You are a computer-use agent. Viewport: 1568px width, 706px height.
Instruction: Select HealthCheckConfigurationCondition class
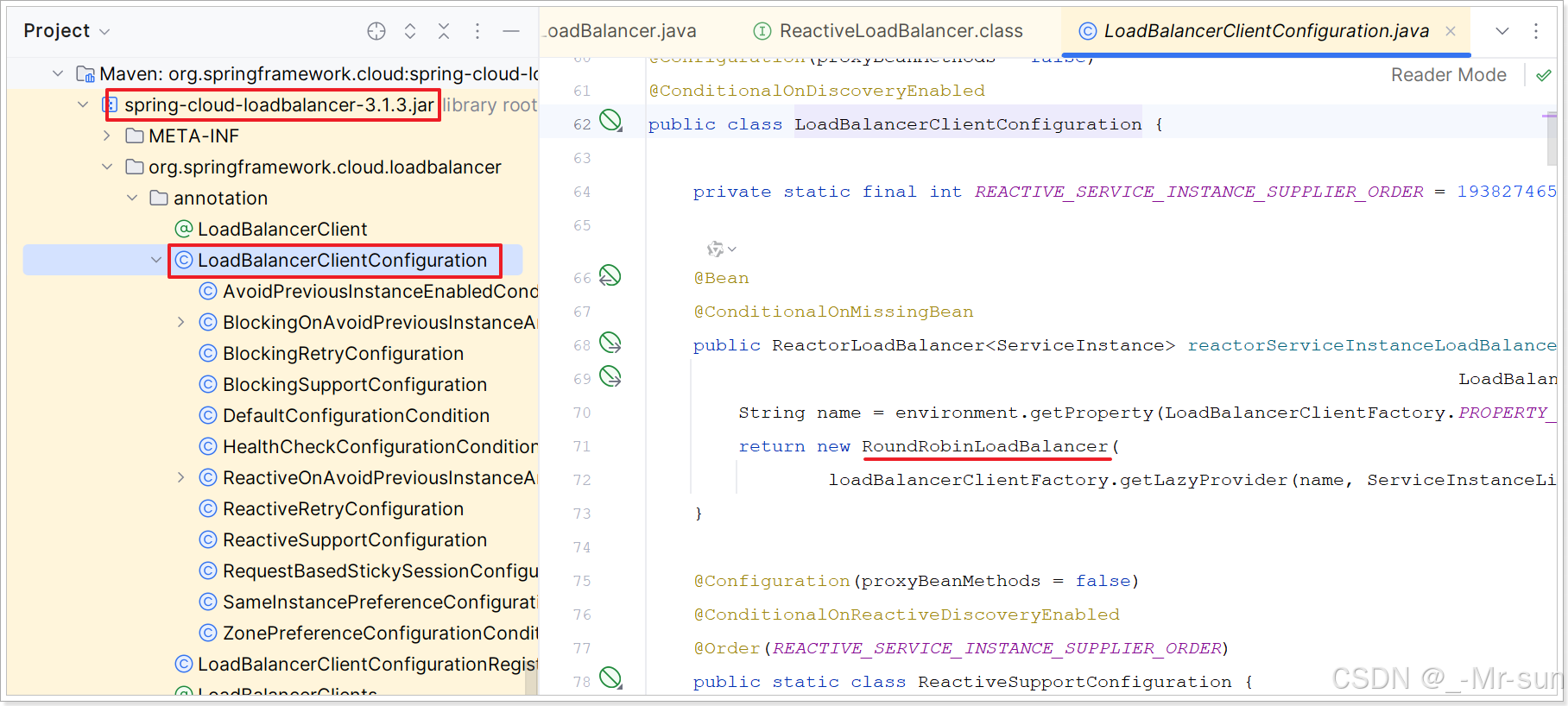tap(380, 447)
